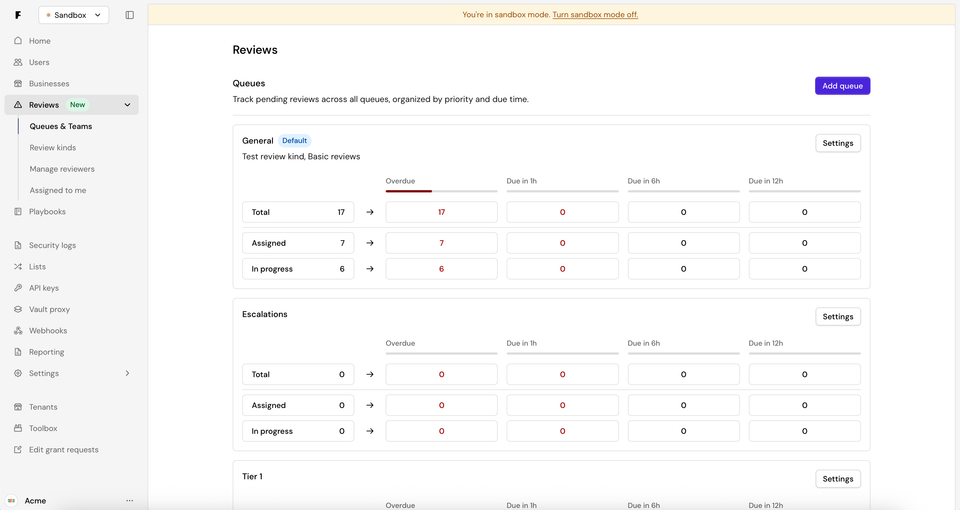Click the Webhooks icon in sidebar
Viewport: 960px width, 510px height.
tap(18, 331)
